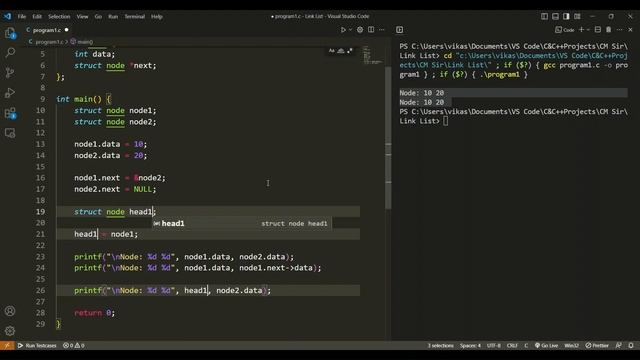Toggle Use Regular Expression in find widget
Viewport: 640px width, 360px height.
click(350, 51)
